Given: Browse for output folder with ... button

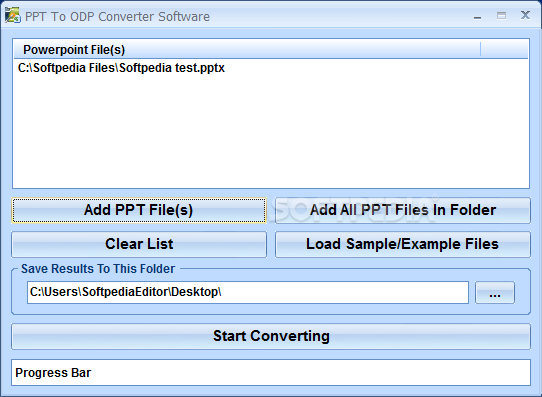Looking at the screenshot, I should 495,293.
